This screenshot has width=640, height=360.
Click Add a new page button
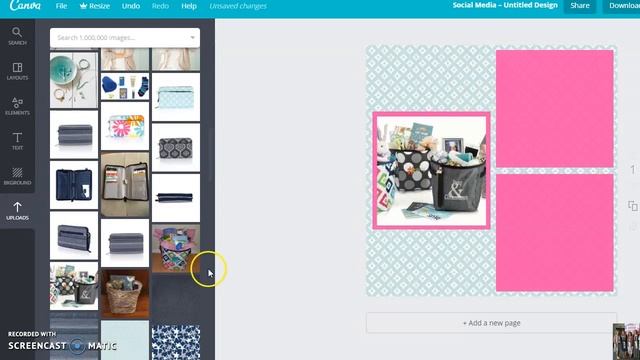coord(491,323)
